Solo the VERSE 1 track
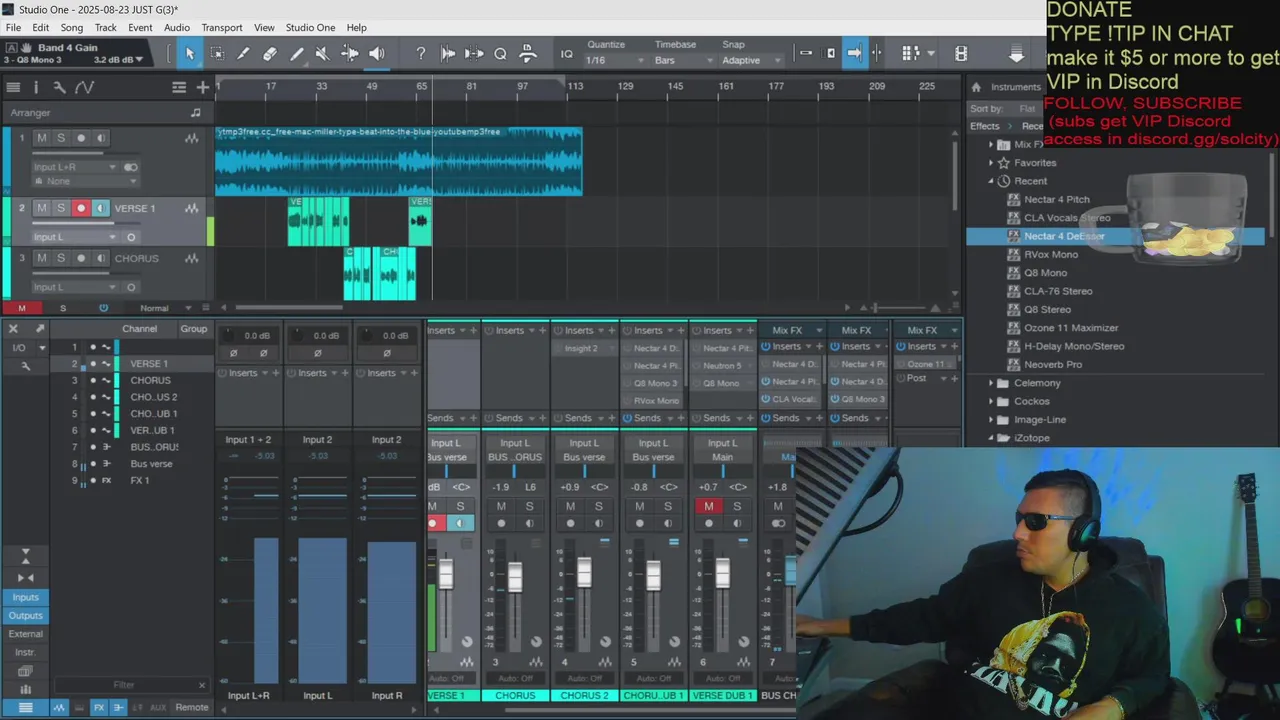Viewport: 1280px width, 720px height. click(x=61, y=208)
